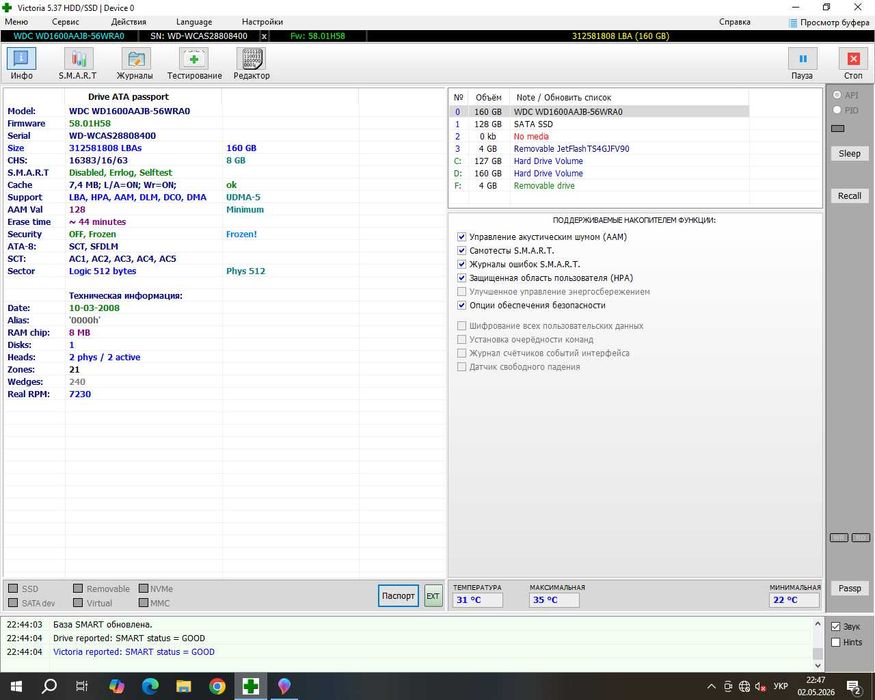
Task: Click the volume tray icon
Action: coord(760,687)
